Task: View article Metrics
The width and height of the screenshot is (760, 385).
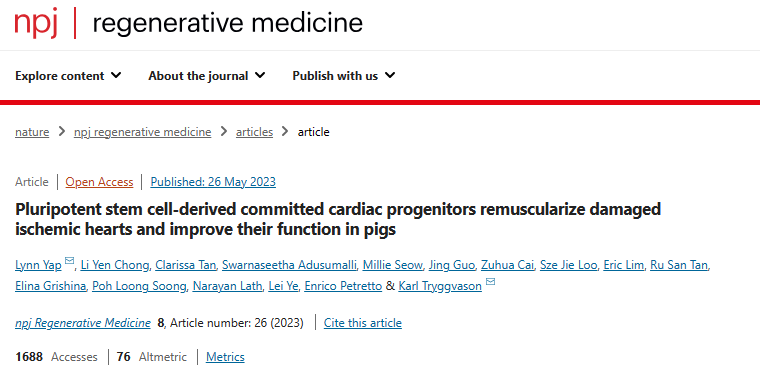Action: [225, 357]
